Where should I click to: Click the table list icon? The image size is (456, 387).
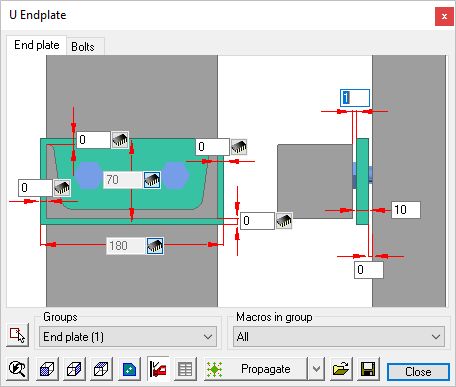click(x=185, y=369)
